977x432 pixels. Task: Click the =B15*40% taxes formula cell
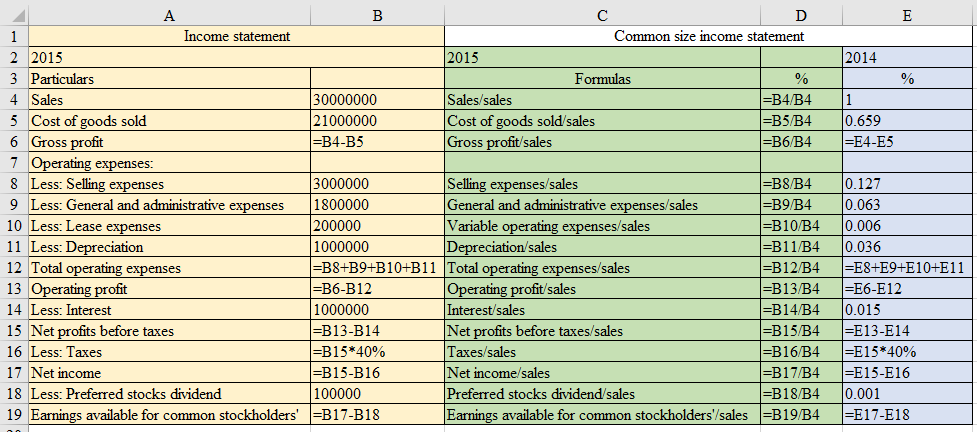(377, 352)
